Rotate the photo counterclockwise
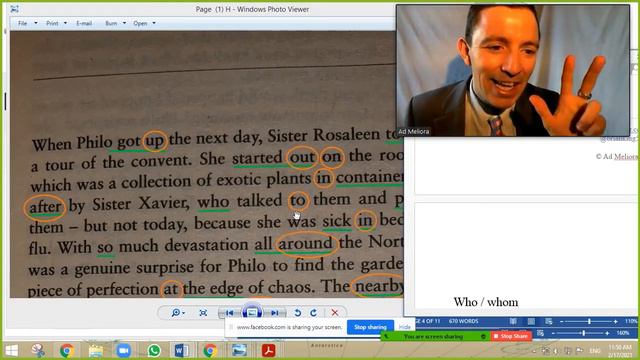The width and height of the screenshot is (640, 360). (298, 313)
